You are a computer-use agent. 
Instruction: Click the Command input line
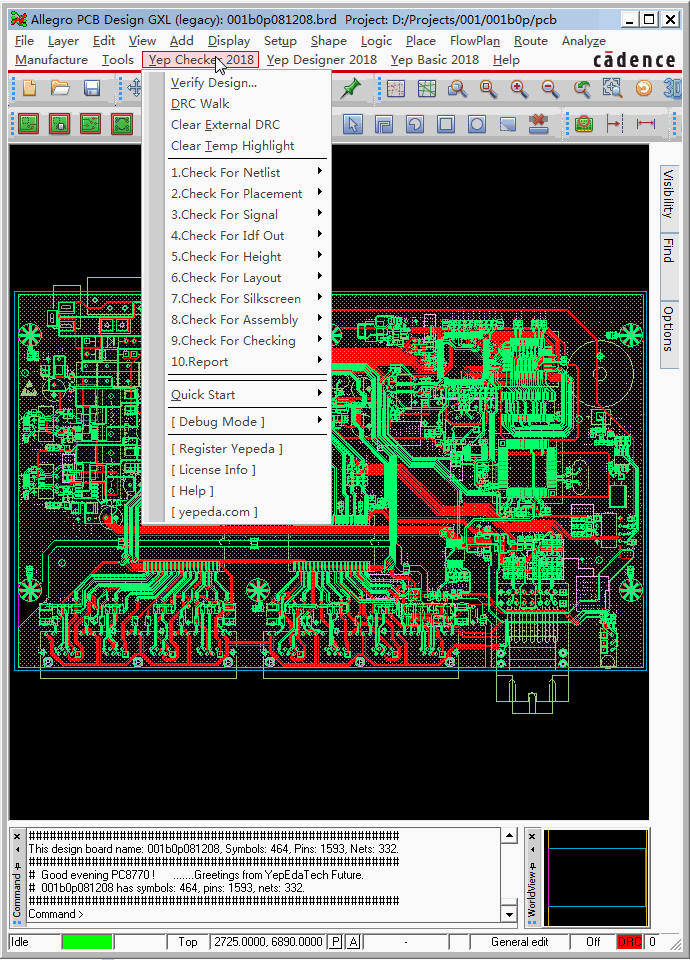pyautogui.click(x=263, y=914)
